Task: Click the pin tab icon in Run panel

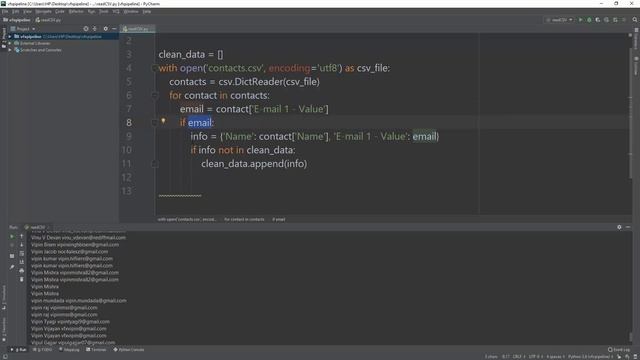Action: click(12, 267)
